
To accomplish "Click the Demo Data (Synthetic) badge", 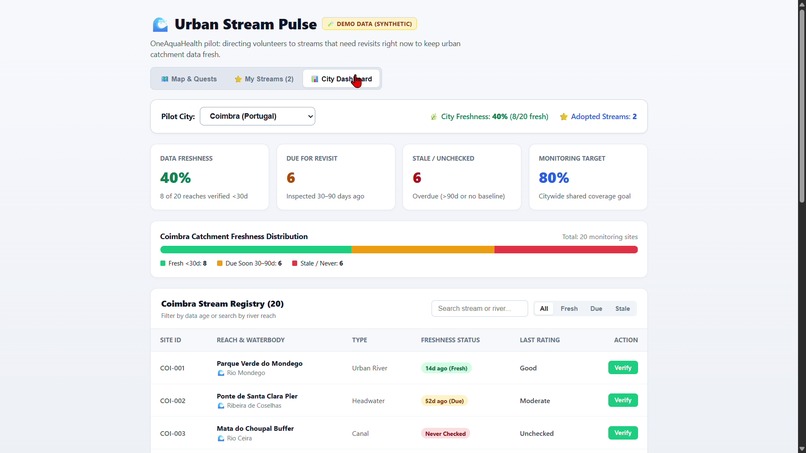I will coord(370,24).
